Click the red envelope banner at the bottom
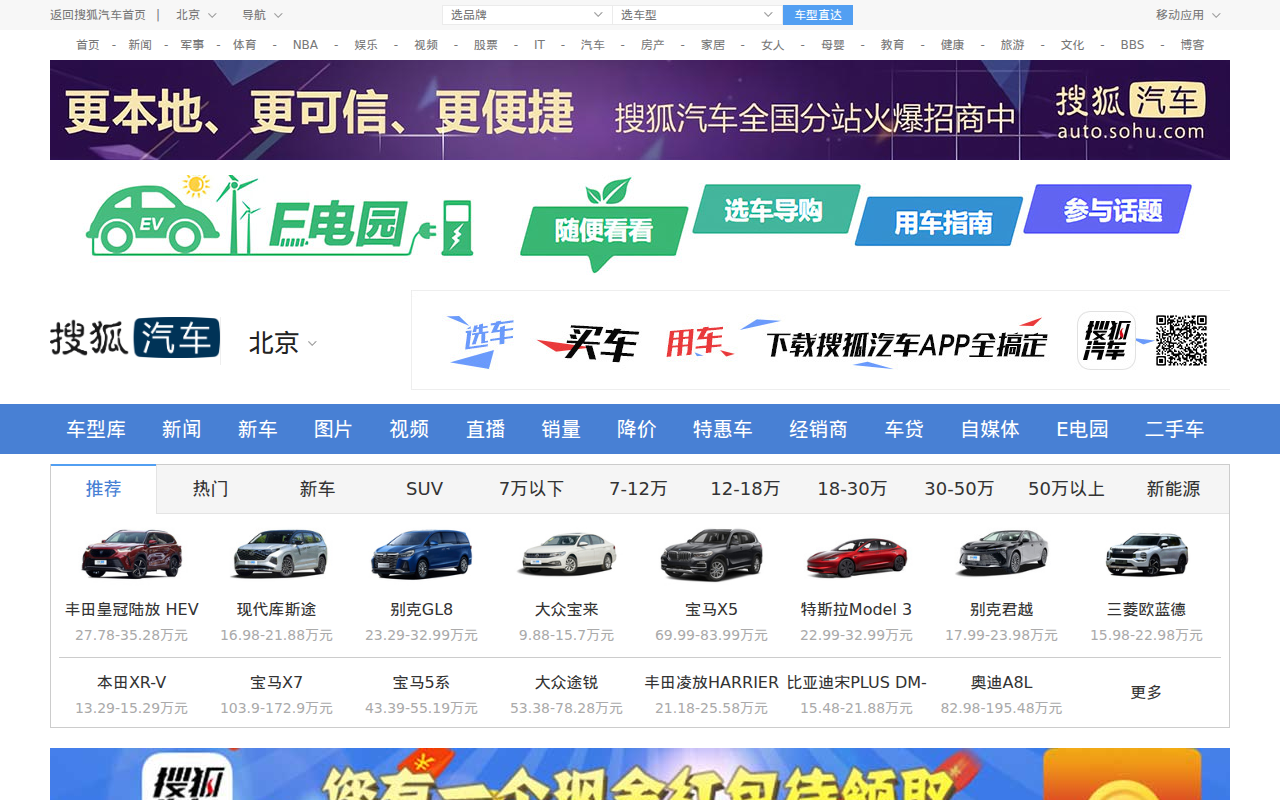 click(x=640, y=774)
